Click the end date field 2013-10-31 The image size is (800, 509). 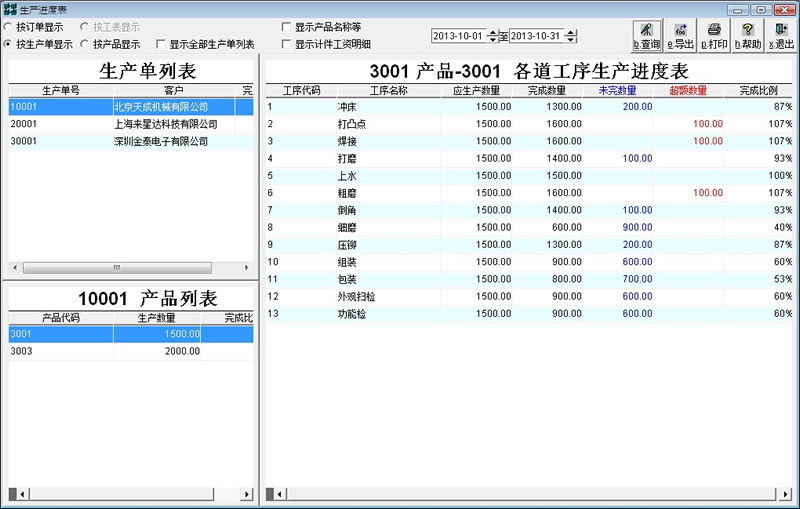coord(537,36)
